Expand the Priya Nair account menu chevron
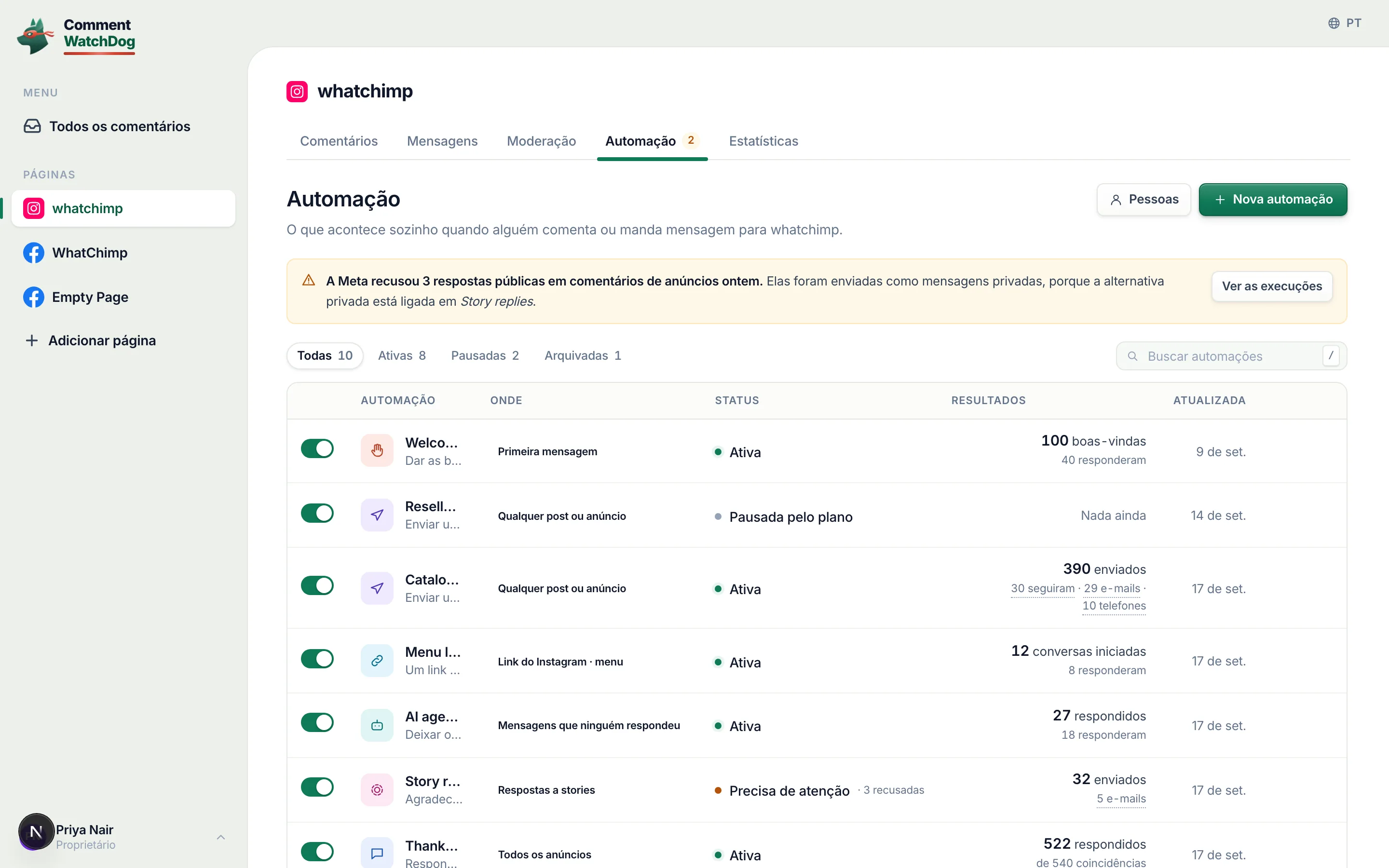Image resolution: width=1389 pixels, height=868 pixels. [220, 837]
